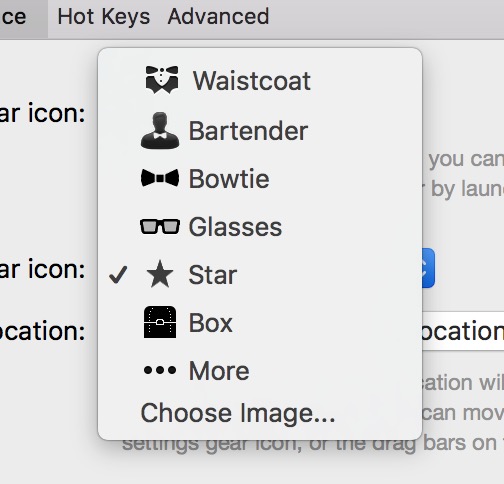504x484 pixels.
Task: Click the partially hidden leftmost tab
Action: pyautogui.click(x=24, y=19)
